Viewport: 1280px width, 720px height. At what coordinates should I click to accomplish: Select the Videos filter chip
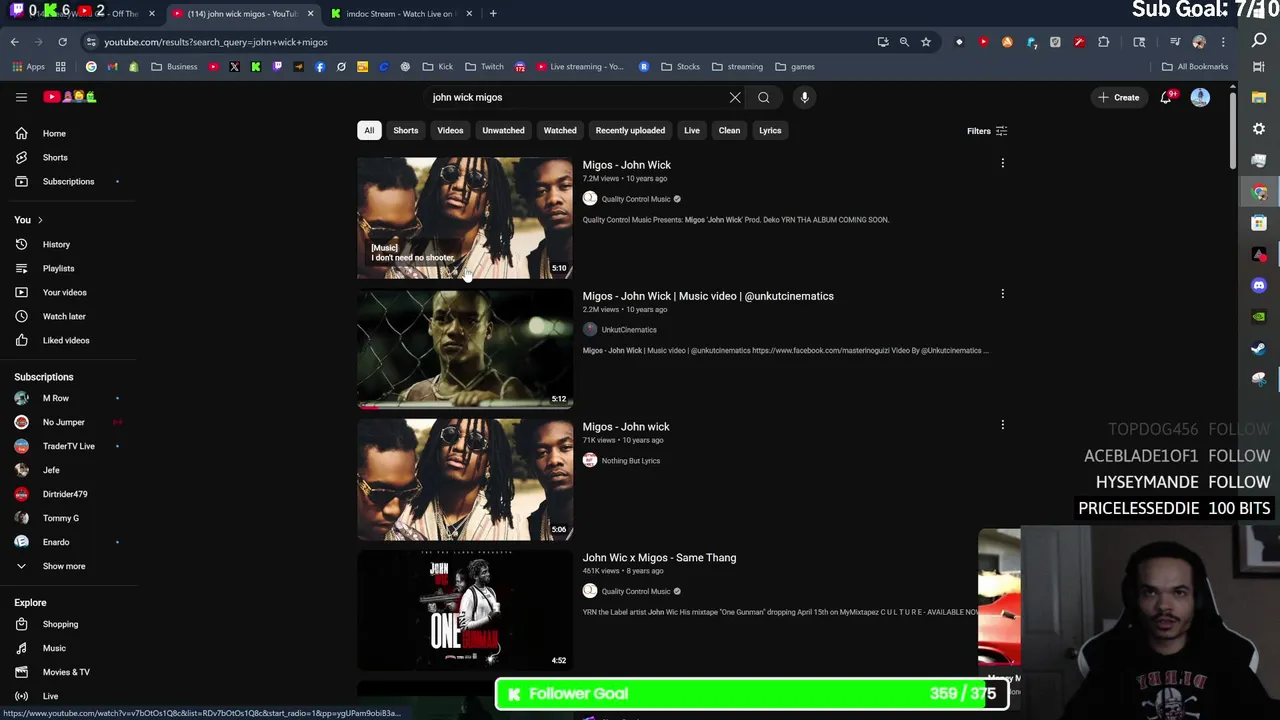tap(450, 130)
